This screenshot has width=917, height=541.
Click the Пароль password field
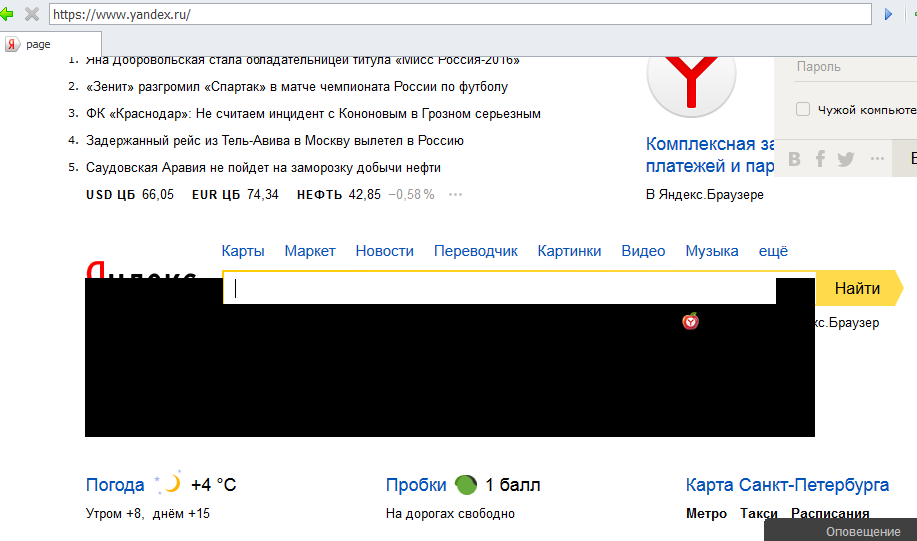click(856, 67)
